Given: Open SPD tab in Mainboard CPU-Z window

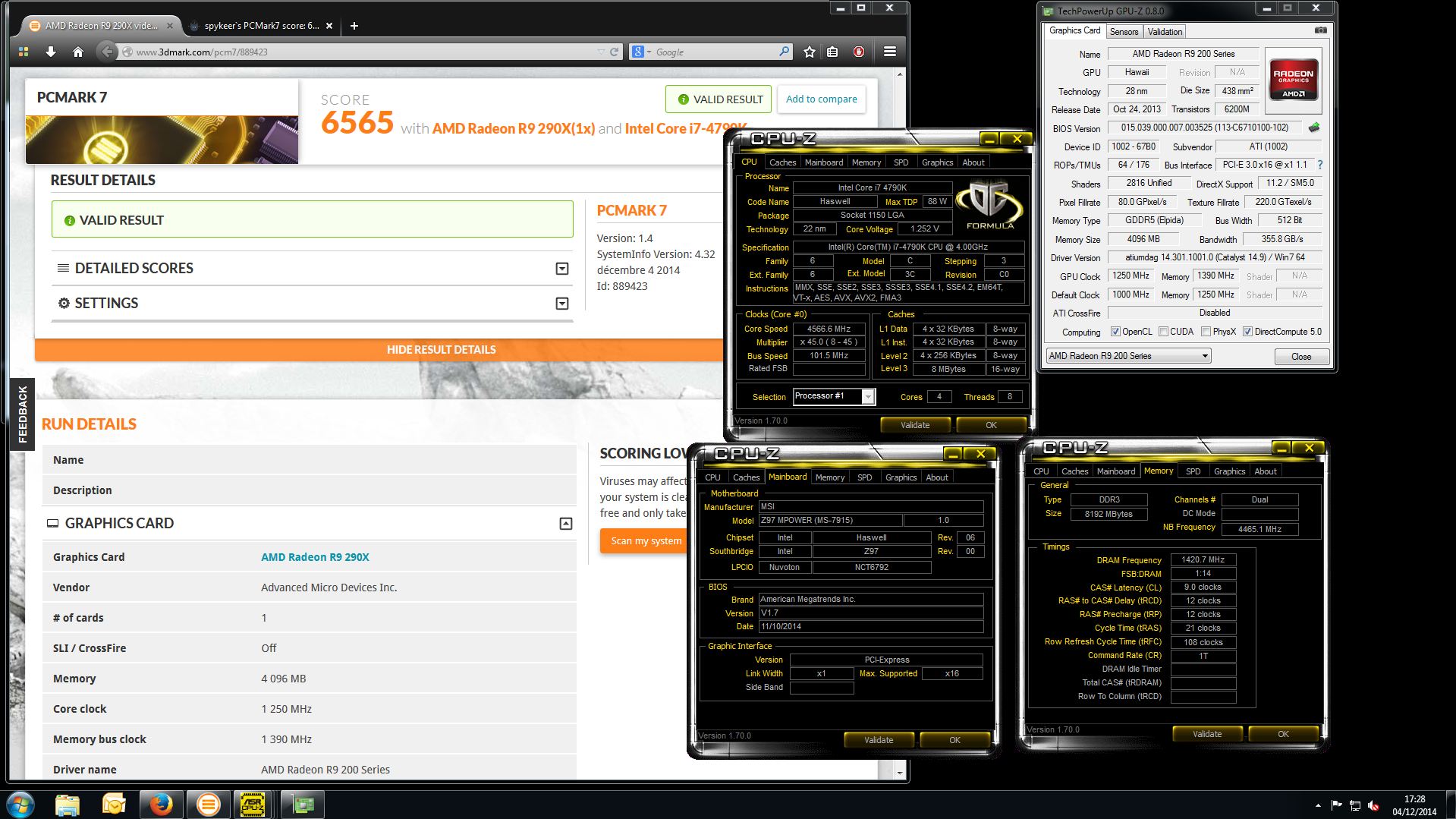Looking at the screenshot, I should click(x=864, y=477).
